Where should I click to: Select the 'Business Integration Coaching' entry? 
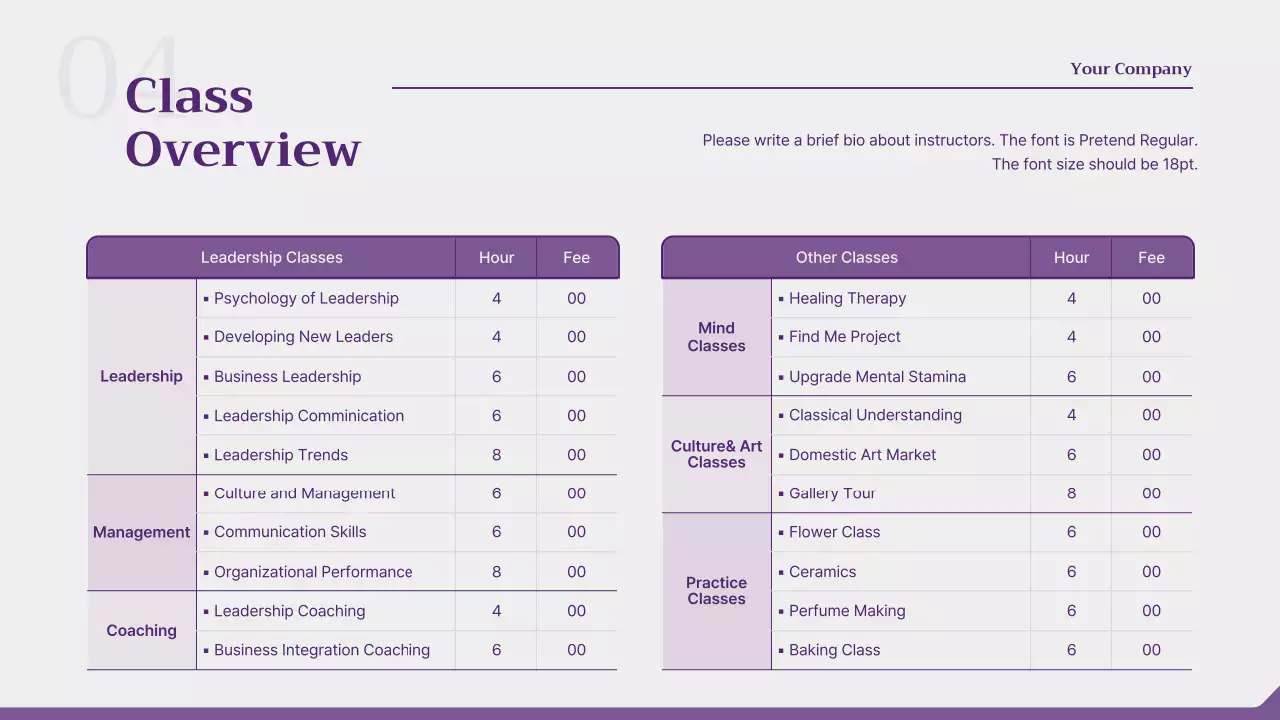click(x=321, y=650)
